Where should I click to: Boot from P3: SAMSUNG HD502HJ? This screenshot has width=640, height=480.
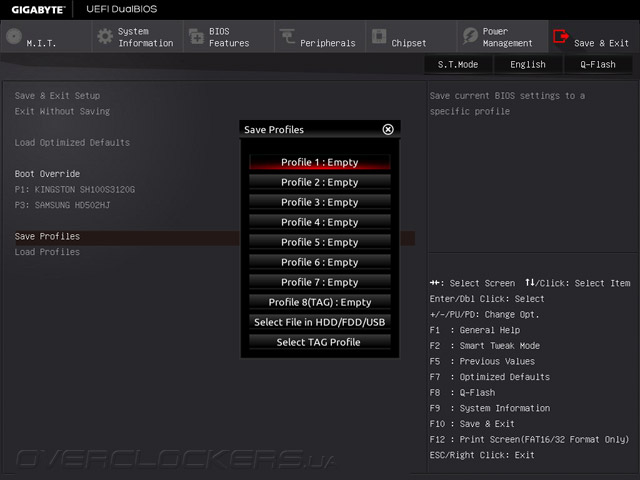tap(62, 205)
